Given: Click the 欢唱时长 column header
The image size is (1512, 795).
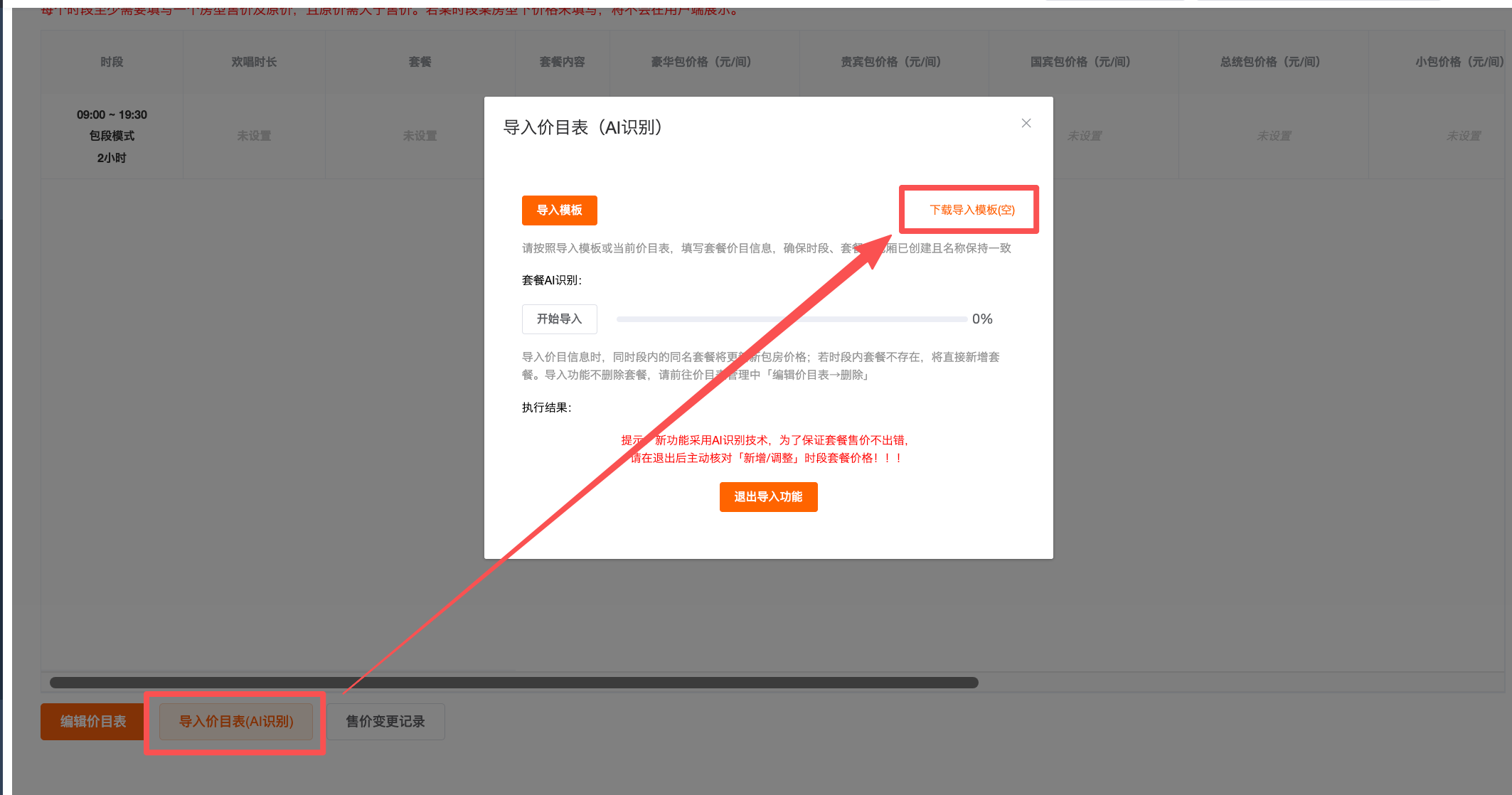Looking at the screenshot, I should [254, 62].
